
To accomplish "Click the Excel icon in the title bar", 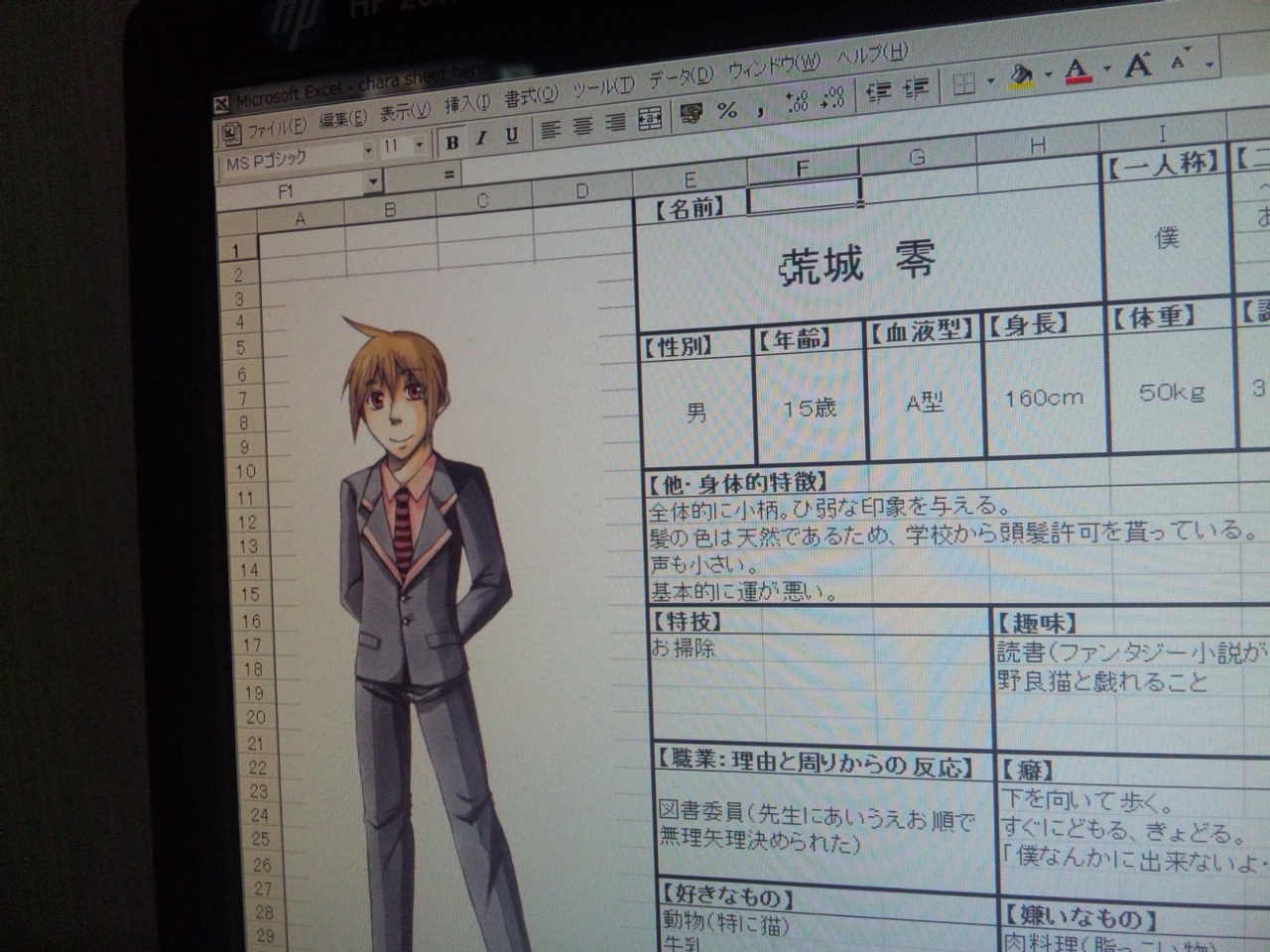I will pyautogui.click(x=222, y=103).
